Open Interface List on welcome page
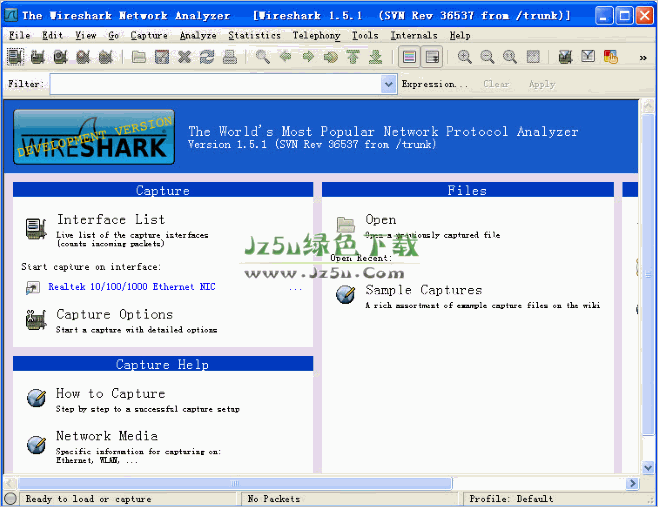 point(111,219)
